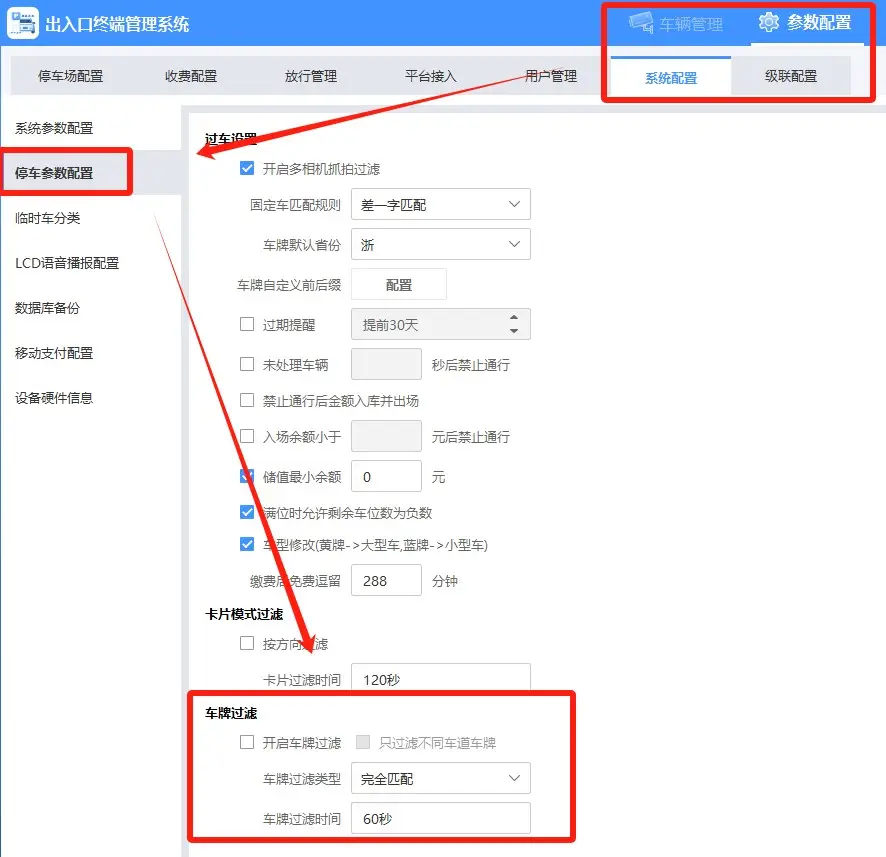
Task: Click the 缴费后免费逗留 minutes field
Action: click(x=386, y=581)
